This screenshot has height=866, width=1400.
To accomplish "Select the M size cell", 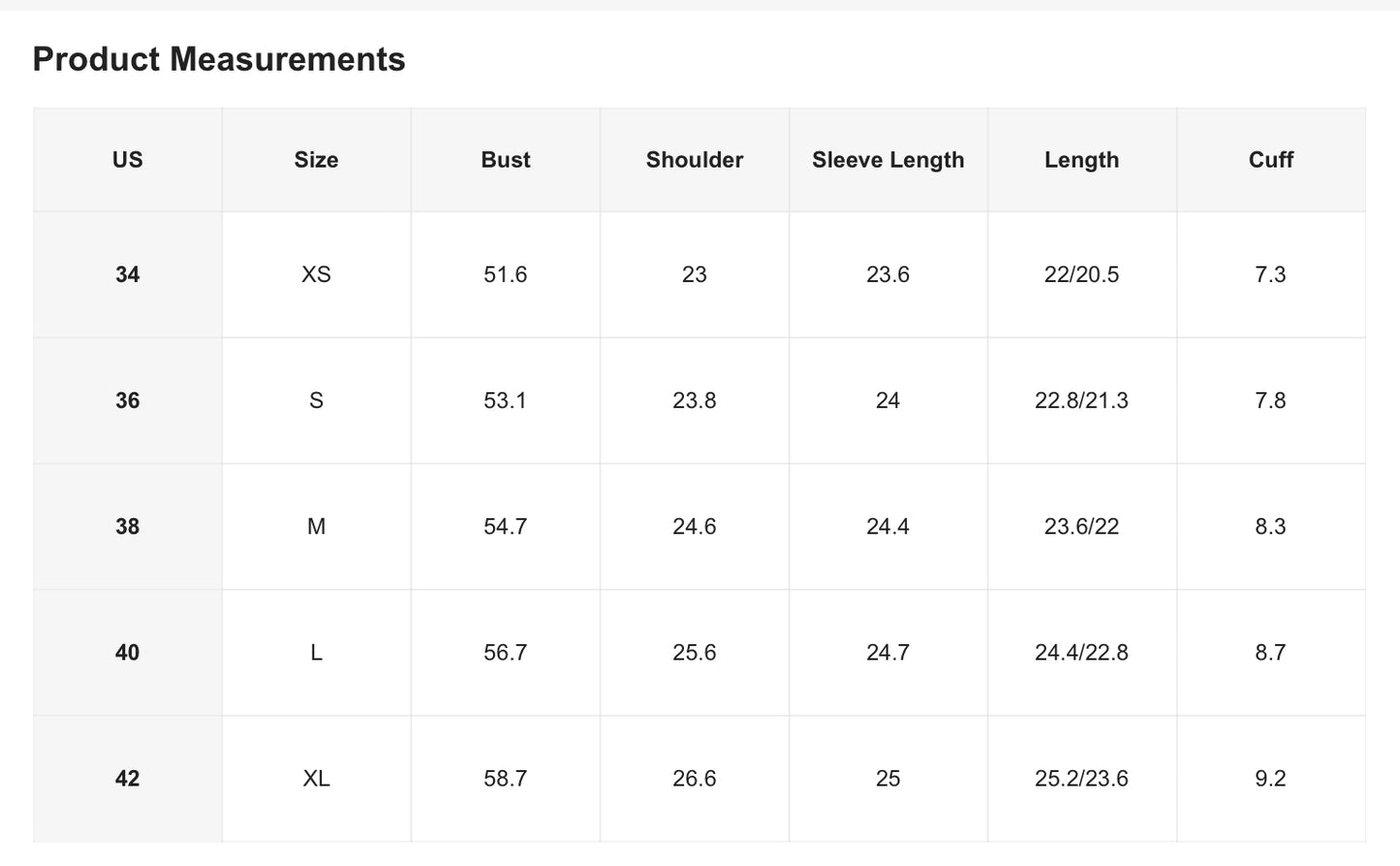I will pyautogui.click(x=317, y=527).
